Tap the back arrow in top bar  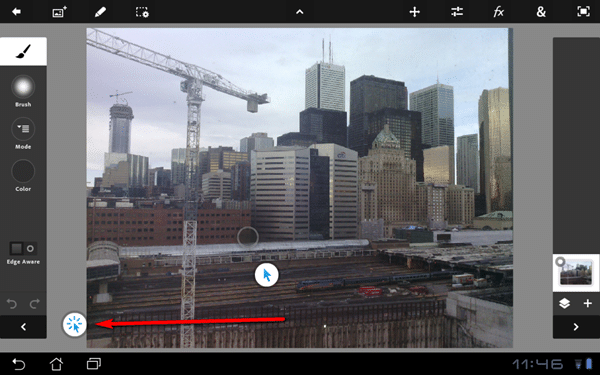(16, 12)
